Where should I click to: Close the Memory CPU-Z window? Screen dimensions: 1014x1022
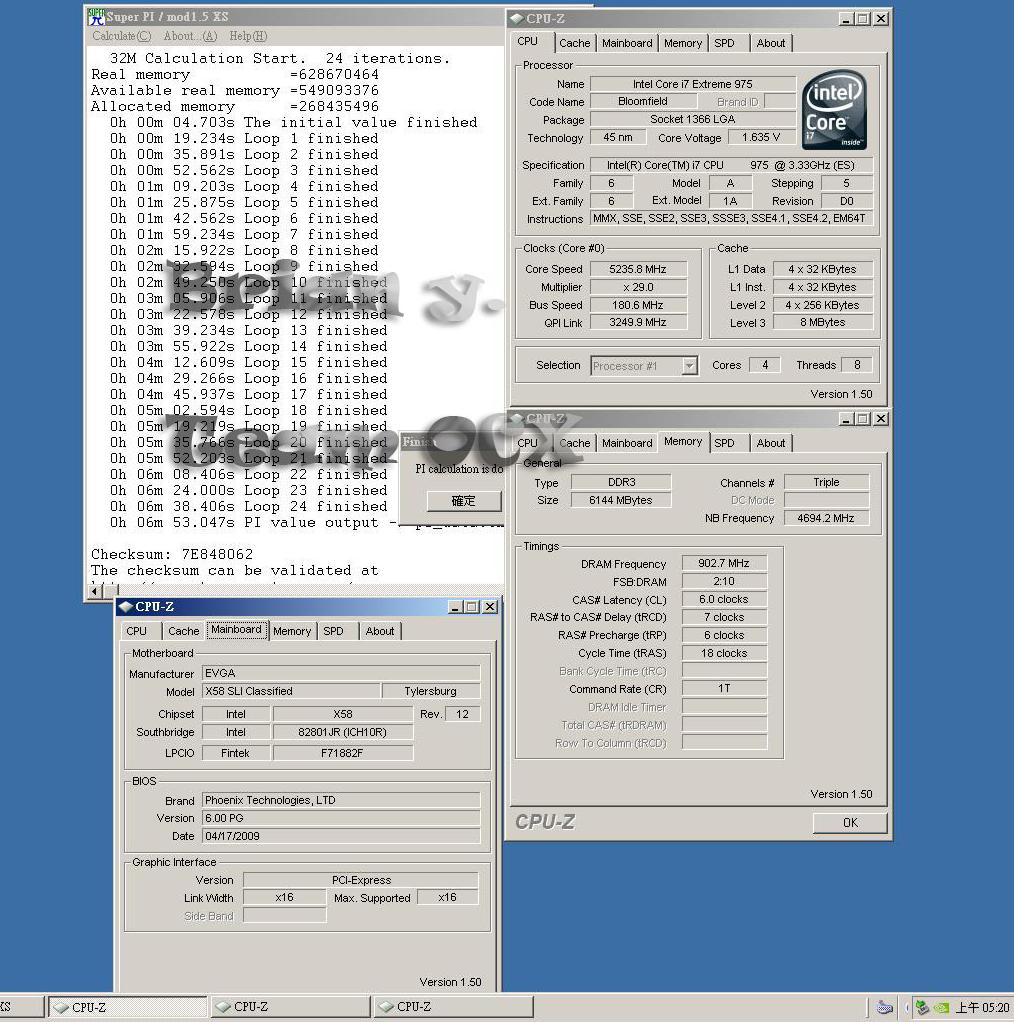coord(880,418)
